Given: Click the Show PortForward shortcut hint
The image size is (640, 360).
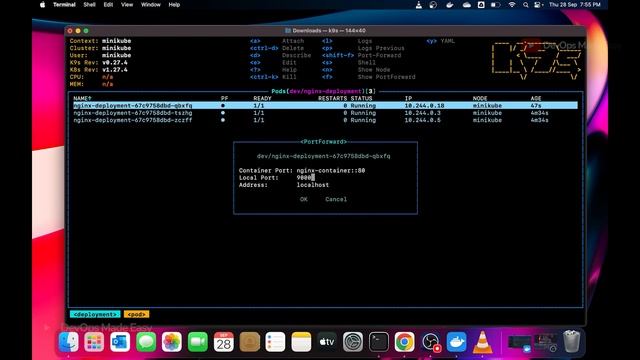Looking at the screenshot, I should [x=369, y=77].
